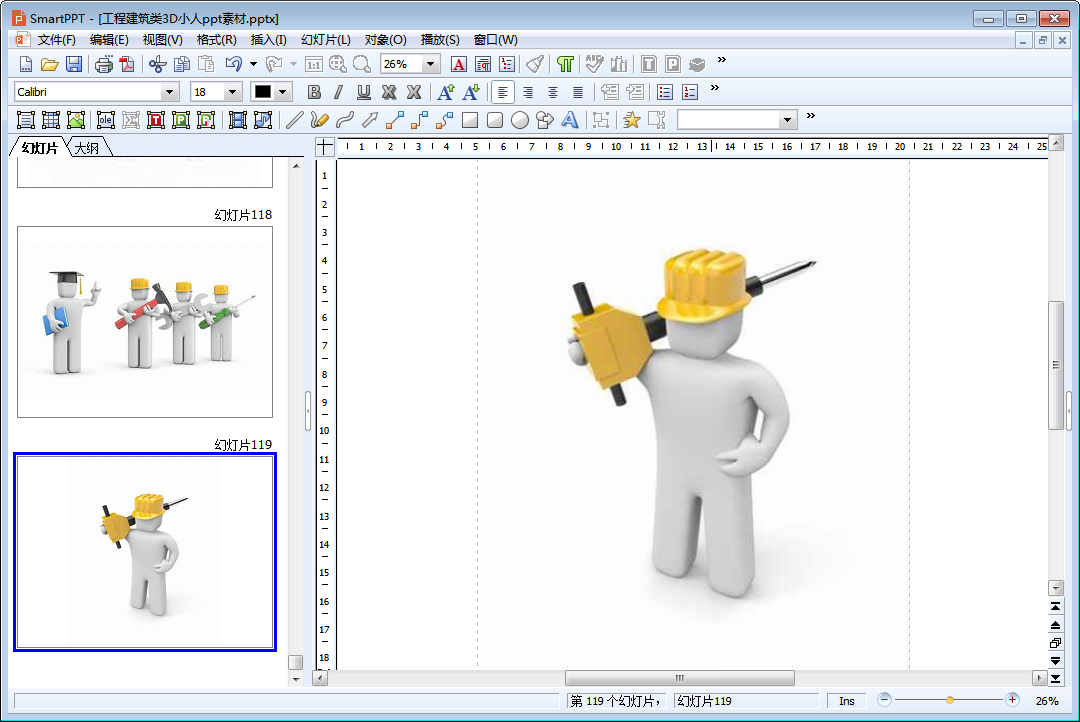Click the black font color swatch
Viewport: 1080px width, 722px height.
263,92
